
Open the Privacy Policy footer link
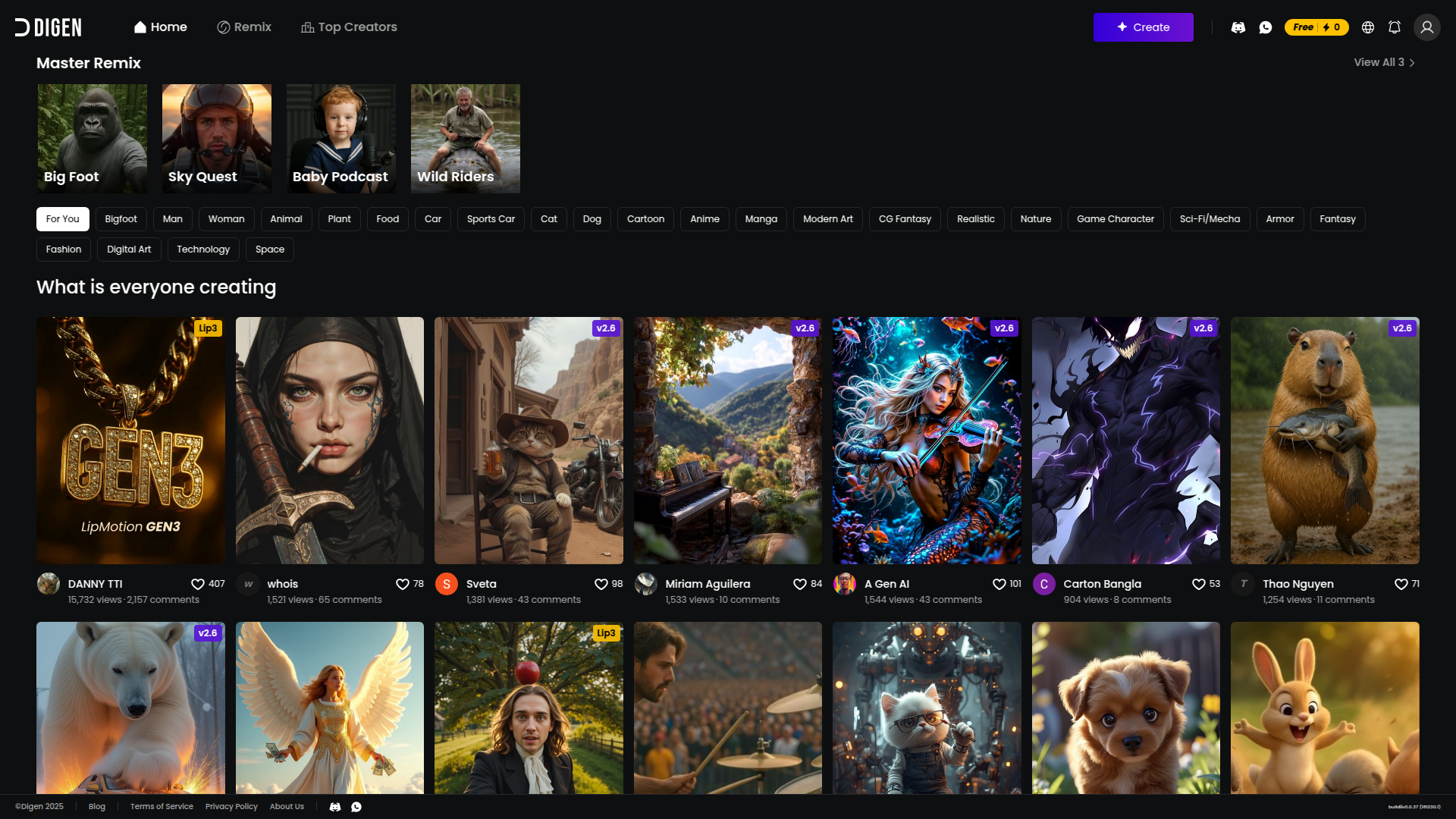click(231, 807)
